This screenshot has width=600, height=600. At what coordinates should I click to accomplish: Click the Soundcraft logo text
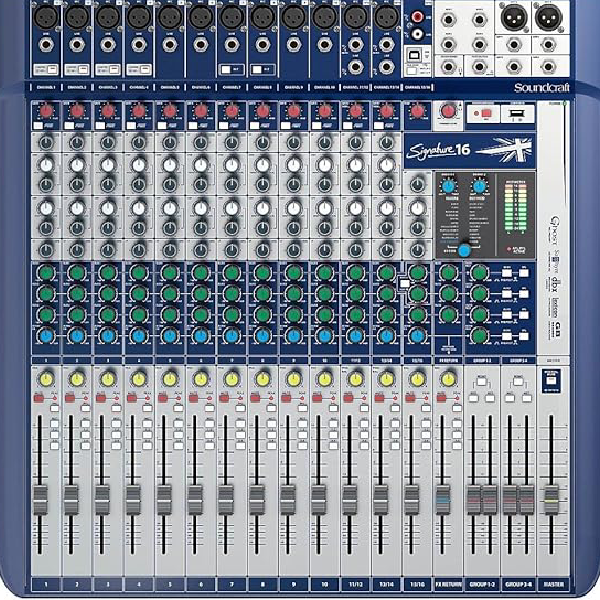541,88
